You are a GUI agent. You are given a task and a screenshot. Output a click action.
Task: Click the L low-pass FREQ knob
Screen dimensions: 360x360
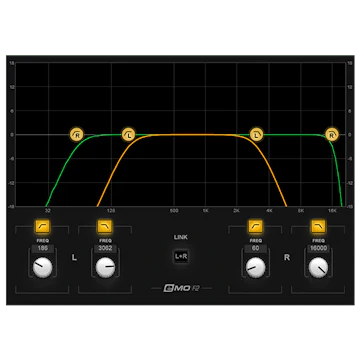(x=105, y=267)
